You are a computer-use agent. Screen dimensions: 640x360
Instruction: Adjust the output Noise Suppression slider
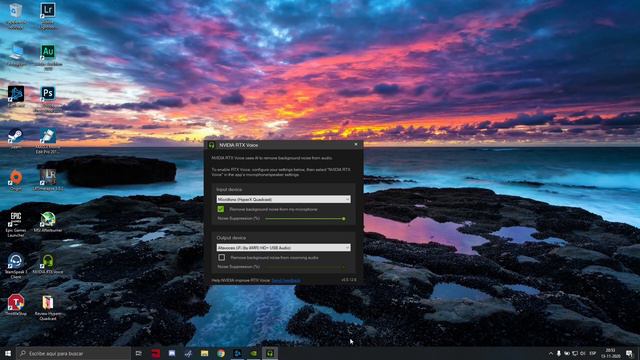point(305,267)
